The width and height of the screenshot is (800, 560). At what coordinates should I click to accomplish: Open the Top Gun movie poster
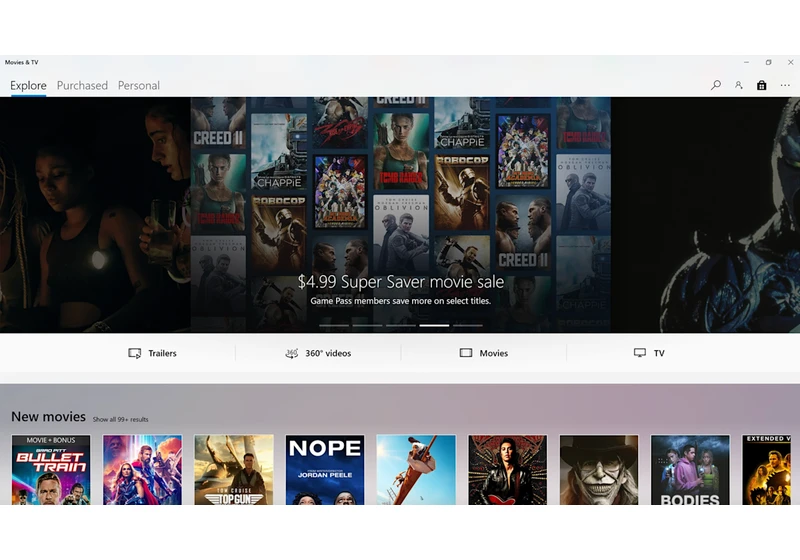234,470
